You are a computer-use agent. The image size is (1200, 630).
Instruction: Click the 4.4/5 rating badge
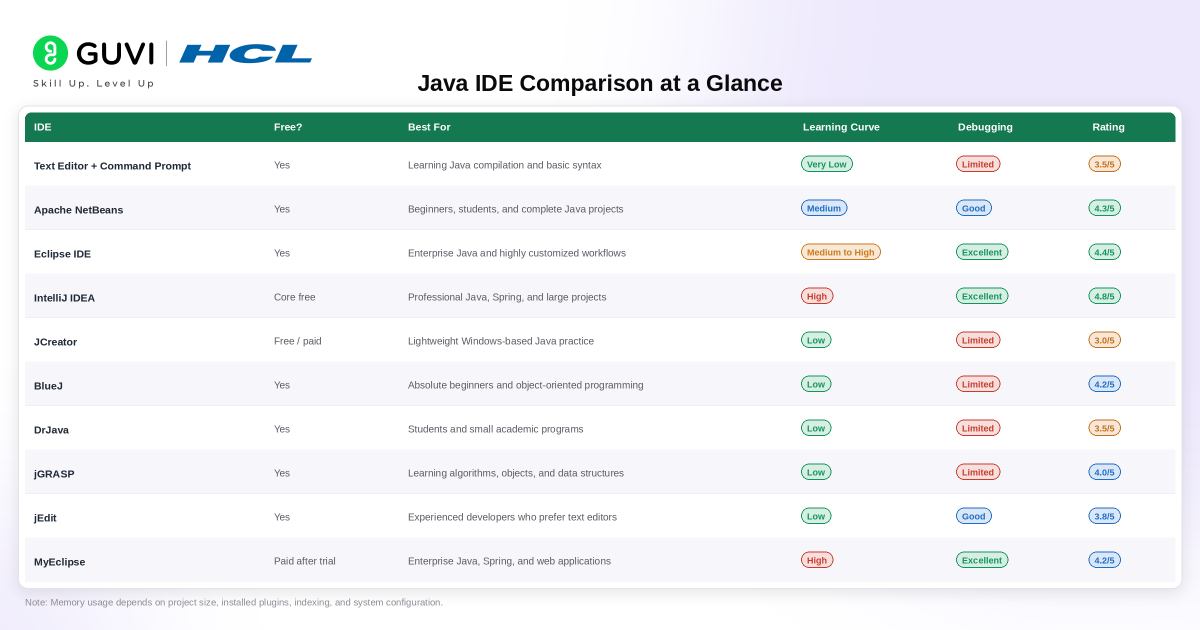1105,252
